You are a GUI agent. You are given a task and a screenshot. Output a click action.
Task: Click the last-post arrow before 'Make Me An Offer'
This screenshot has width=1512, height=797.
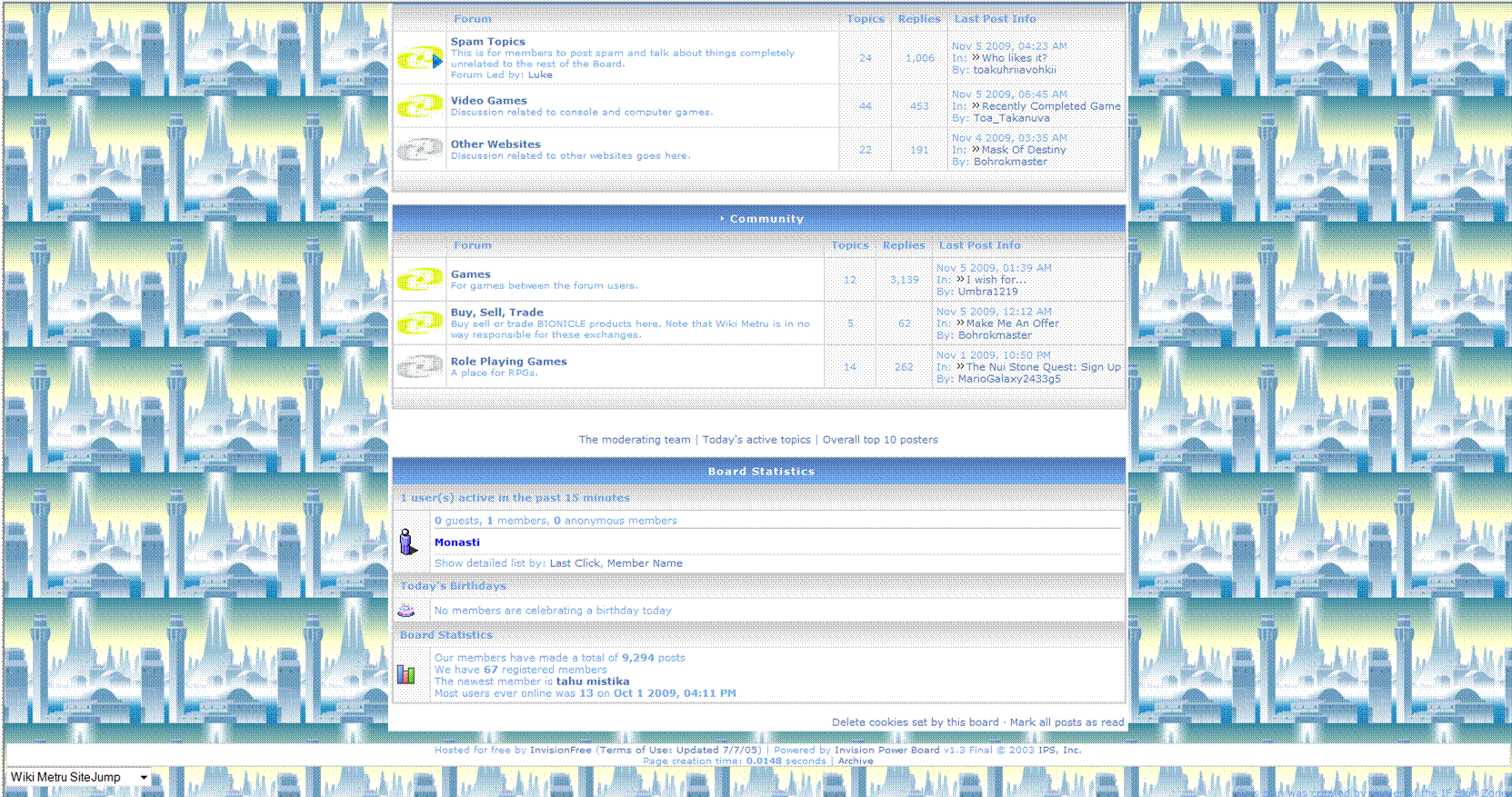click(960, 324)
